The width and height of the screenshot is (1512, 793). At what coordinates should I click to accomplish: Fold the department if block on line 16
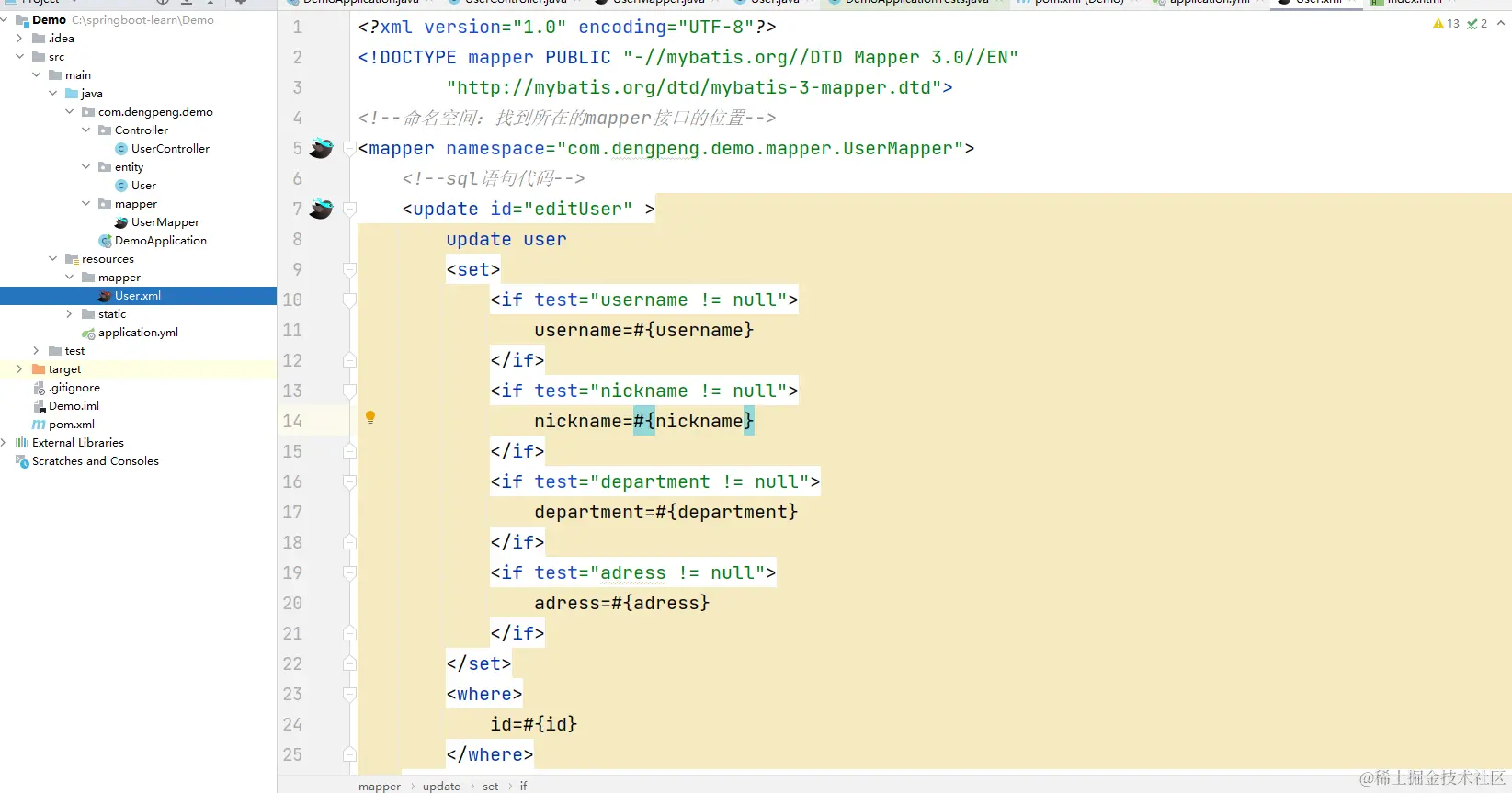[x=349, y=481]
